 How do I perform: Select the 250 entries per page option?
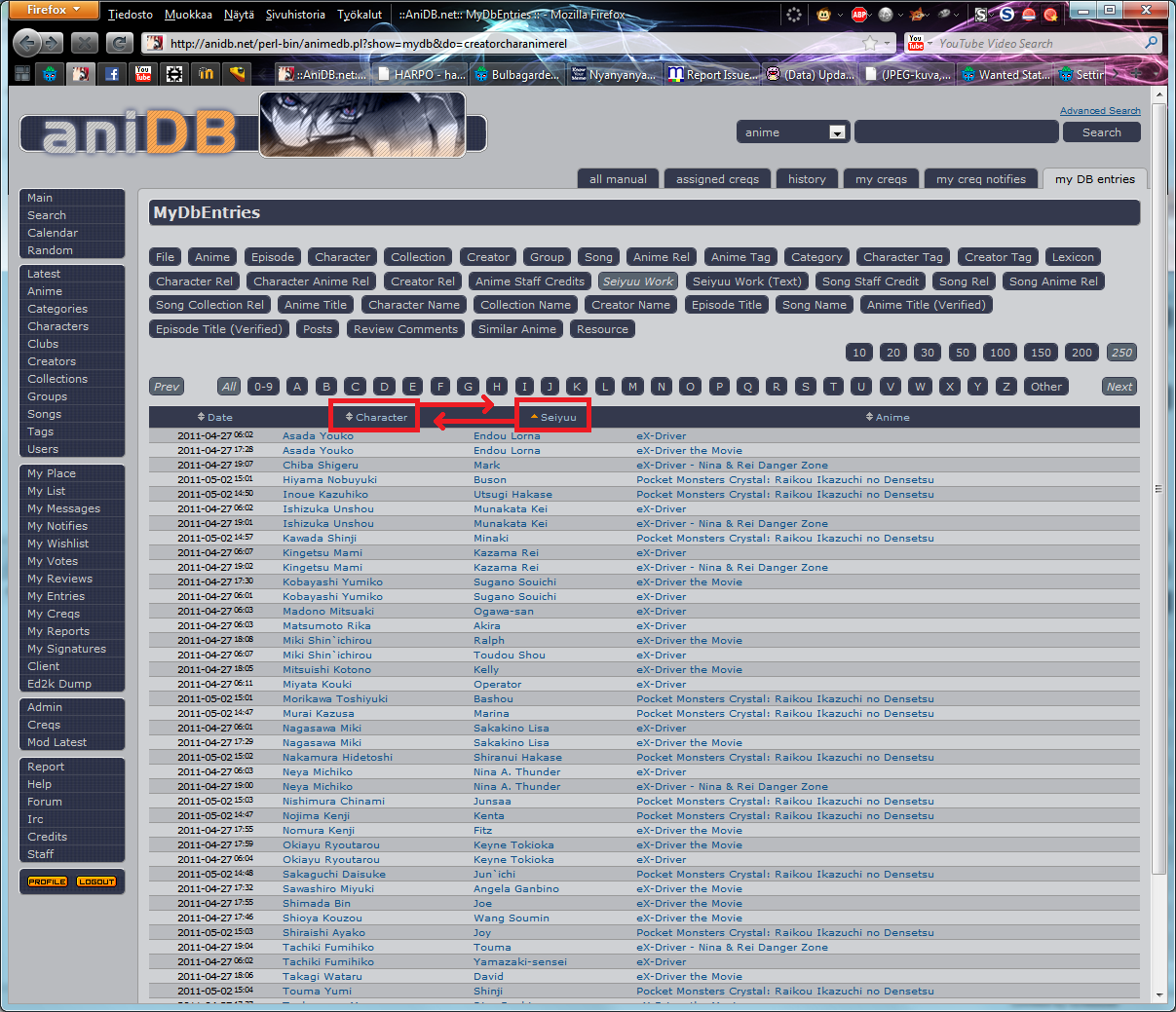click(1122, 353)
